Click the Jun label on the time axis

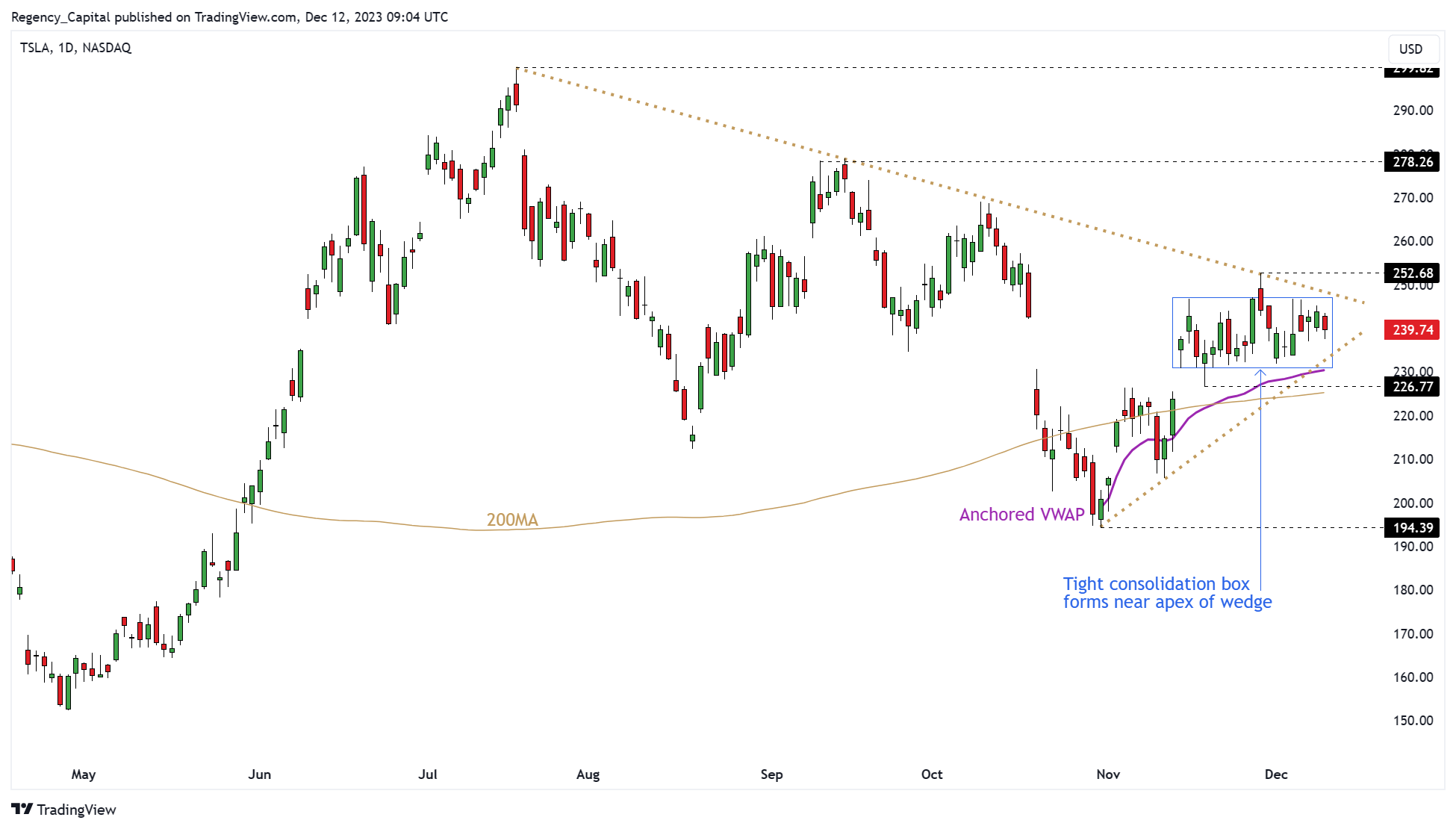[260, 774]
